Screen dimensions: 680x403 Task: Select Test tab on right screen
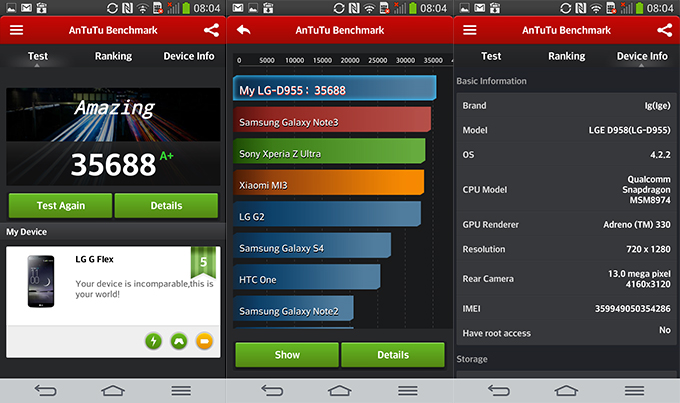click(x=491, y=56)
